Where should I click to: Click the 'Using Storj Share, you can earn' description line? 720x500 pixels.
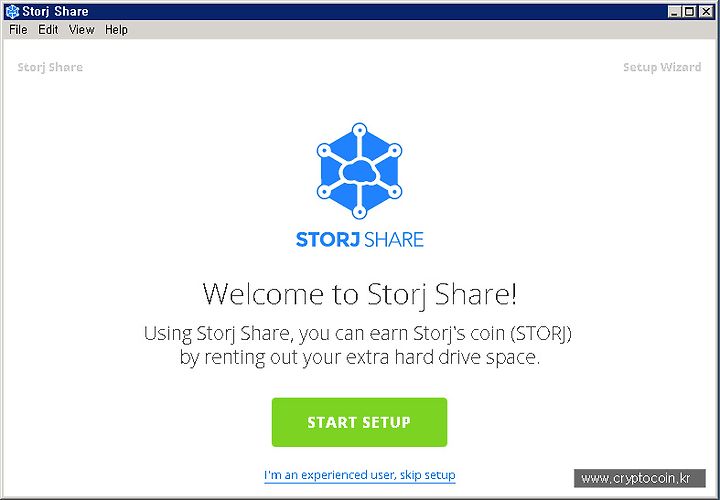point(358,333)
